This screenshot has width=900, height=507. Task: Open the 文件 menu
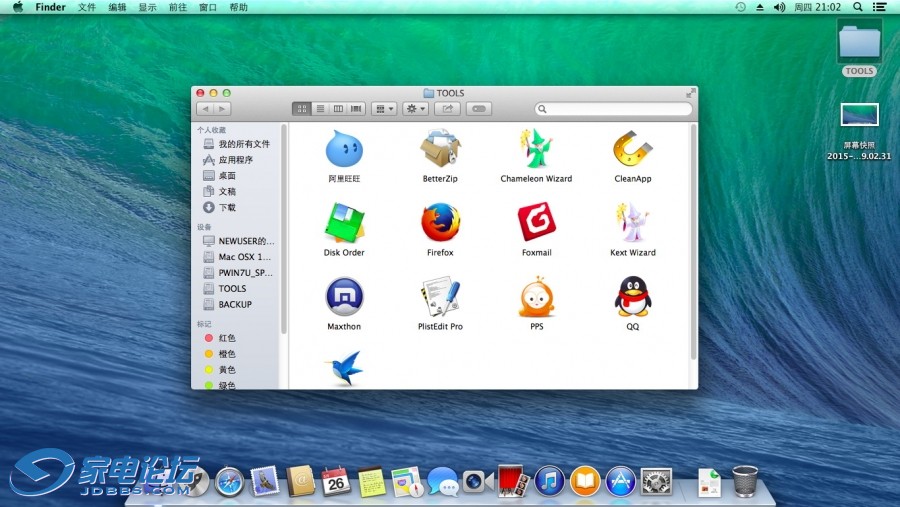pyautogui.click(x=87, y=7)
